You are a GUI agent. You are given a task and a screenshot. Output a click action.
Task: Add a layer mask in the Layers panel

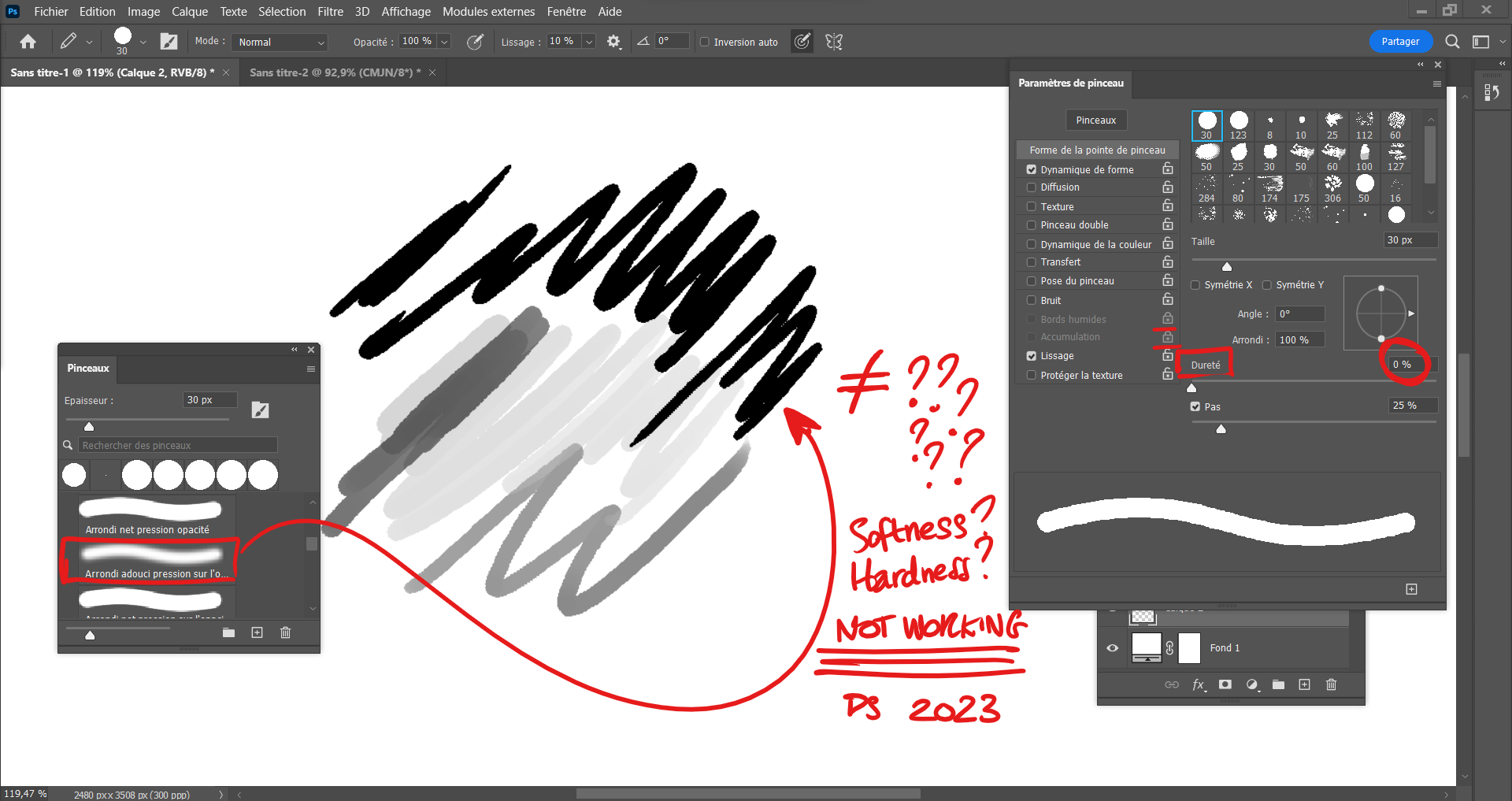[1225, 684]
